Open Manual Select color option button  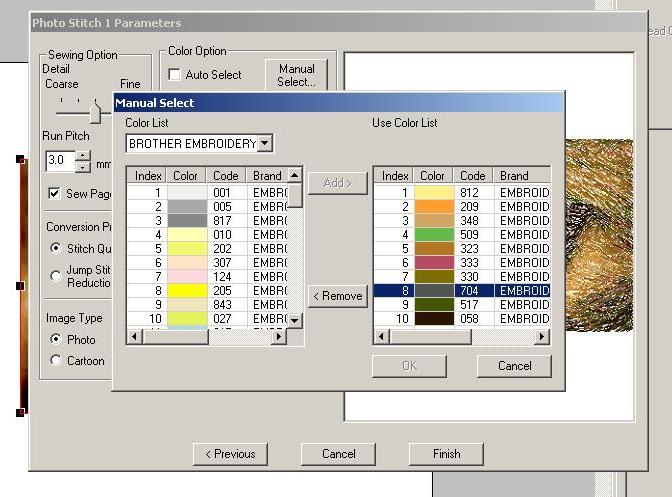(296, 75)
